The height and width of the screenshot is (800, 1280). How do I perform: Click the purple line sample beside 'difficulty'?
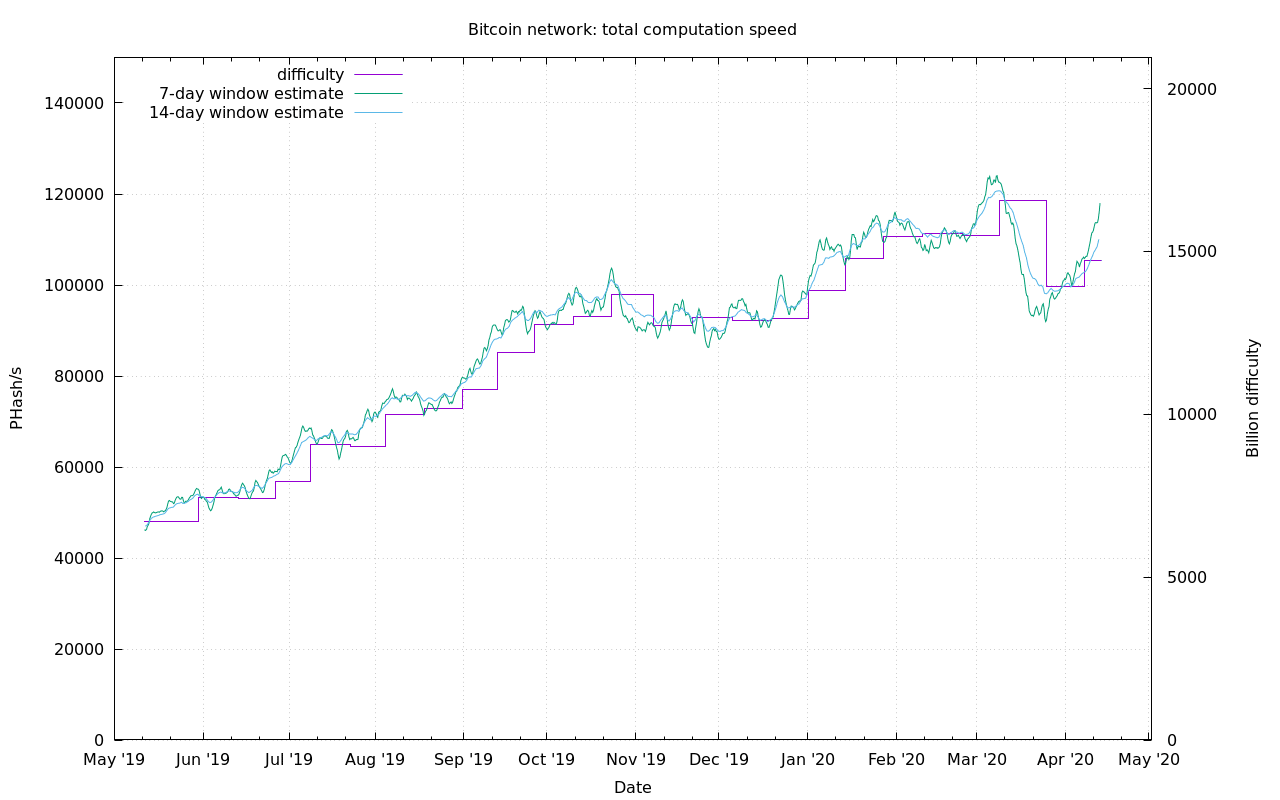378,75
